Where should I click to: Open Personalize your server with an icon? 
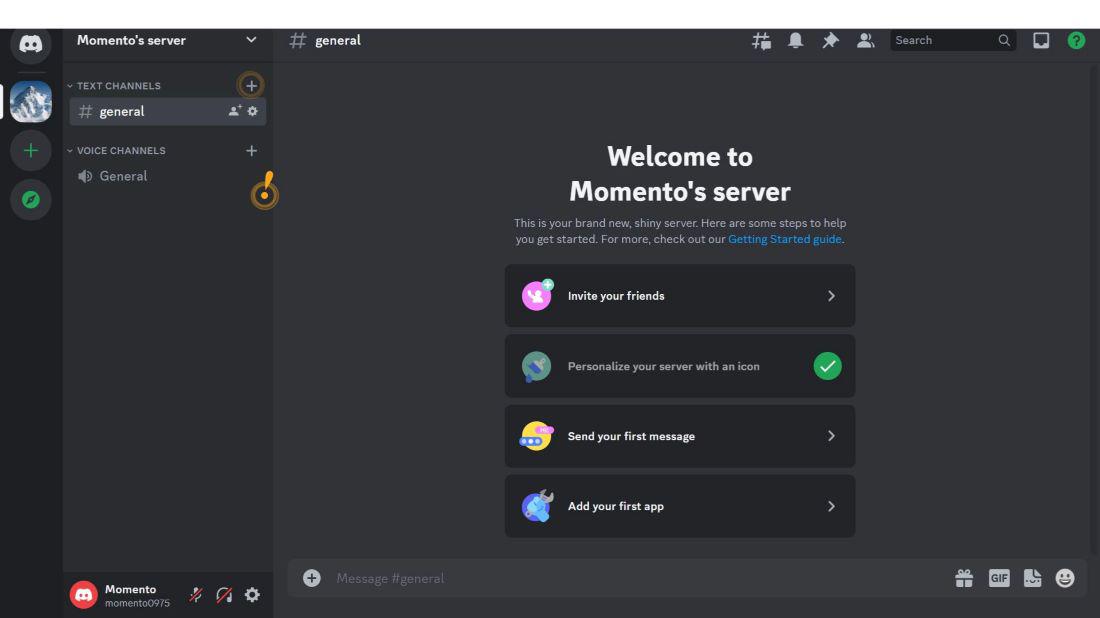click(680, 366)
